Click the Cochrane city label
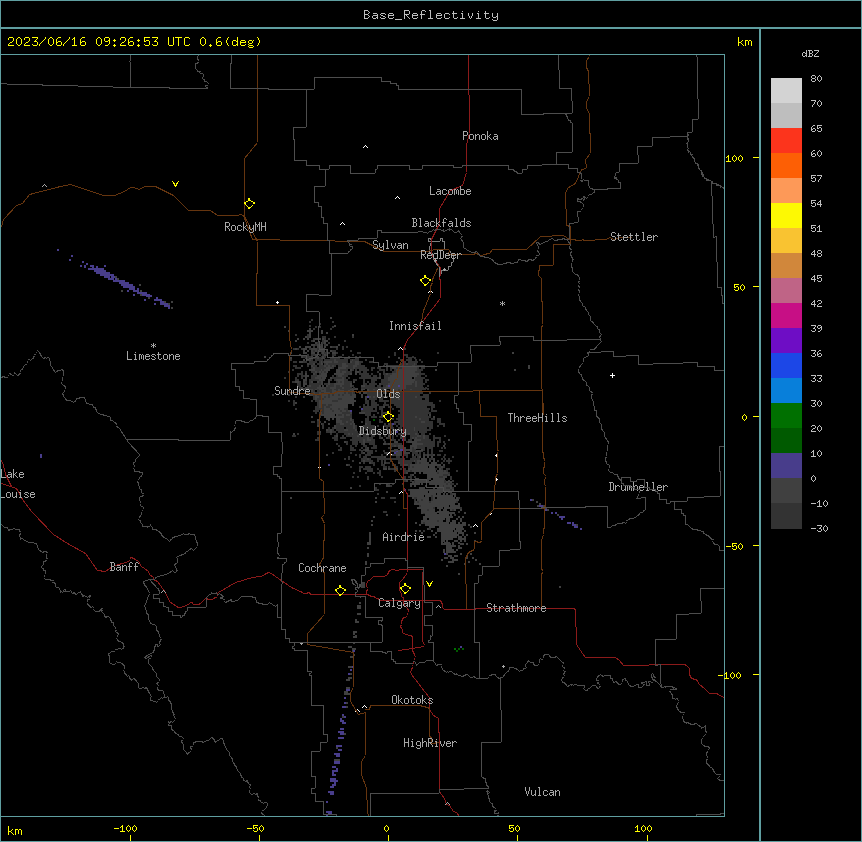The width and height of the screenshot is (862, 842). [x=322, y=568]
